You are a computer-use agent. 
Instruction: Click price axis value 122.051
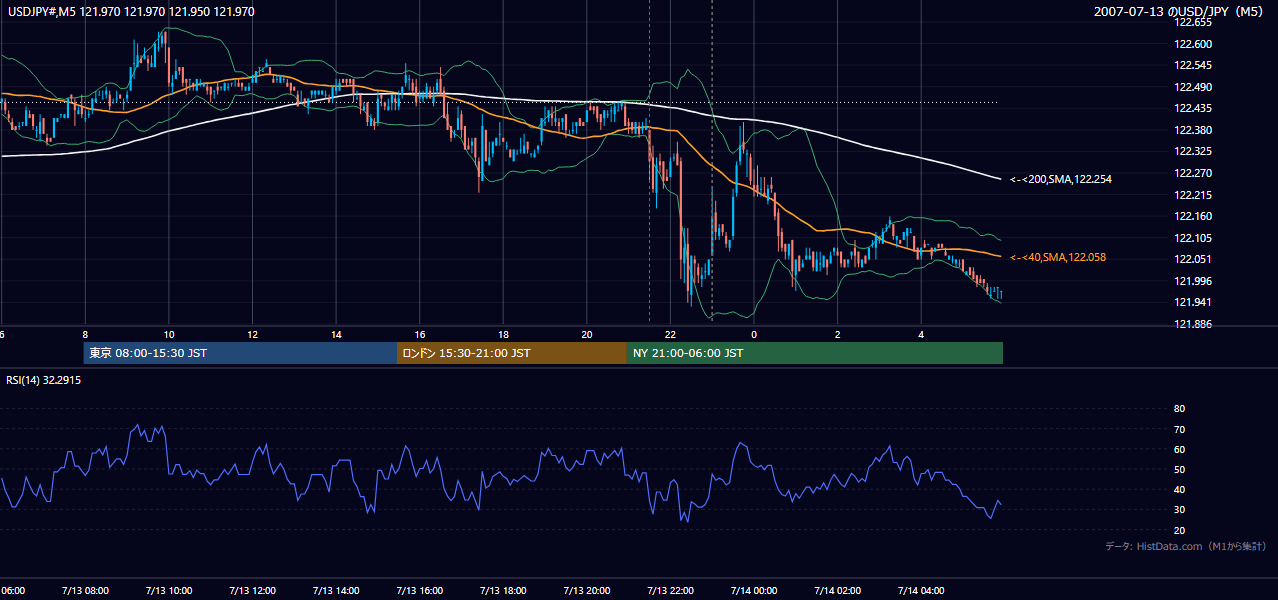1194,259
